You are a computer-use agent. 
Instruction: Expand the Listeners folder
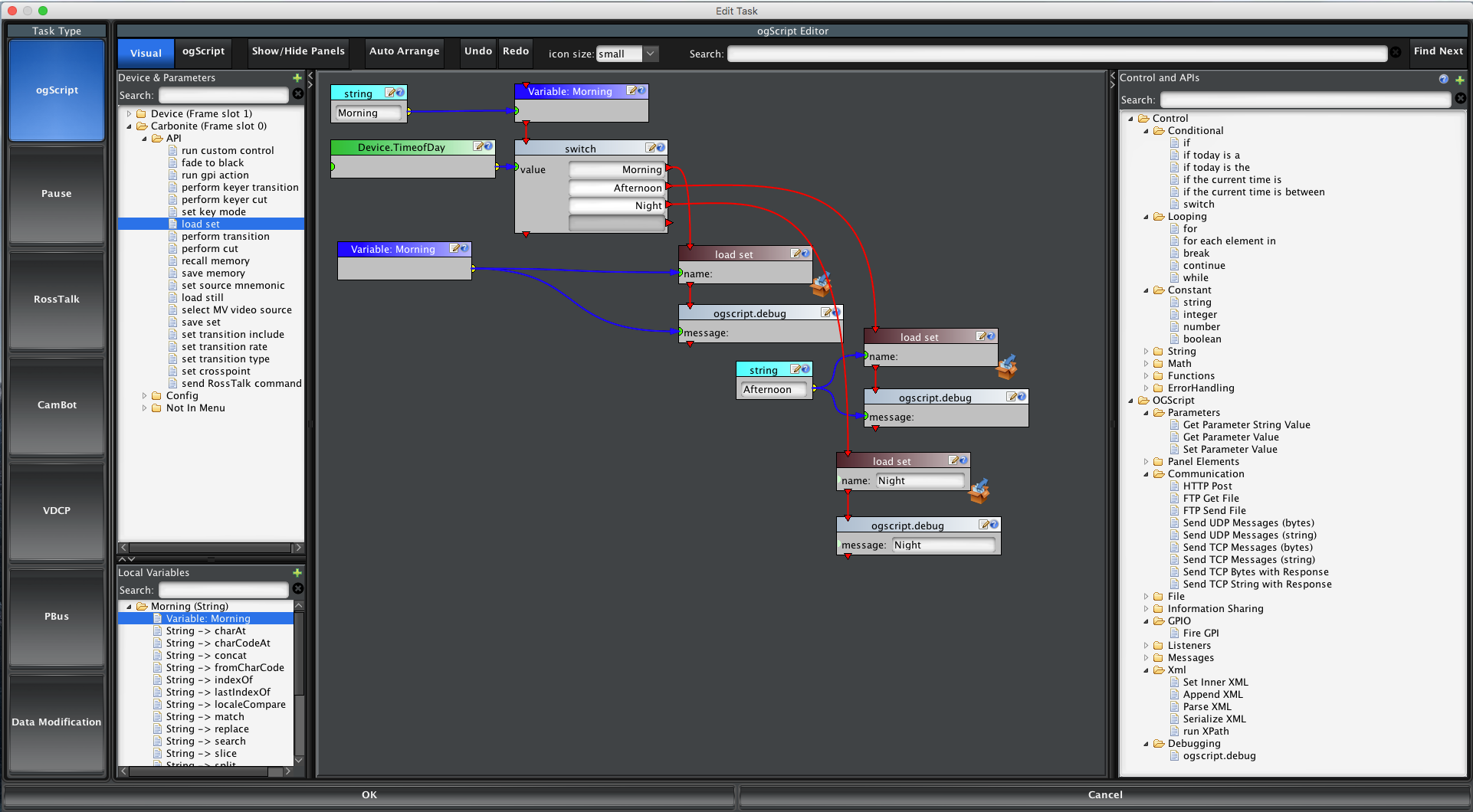pyautogui.click(x=1146, y=646)
